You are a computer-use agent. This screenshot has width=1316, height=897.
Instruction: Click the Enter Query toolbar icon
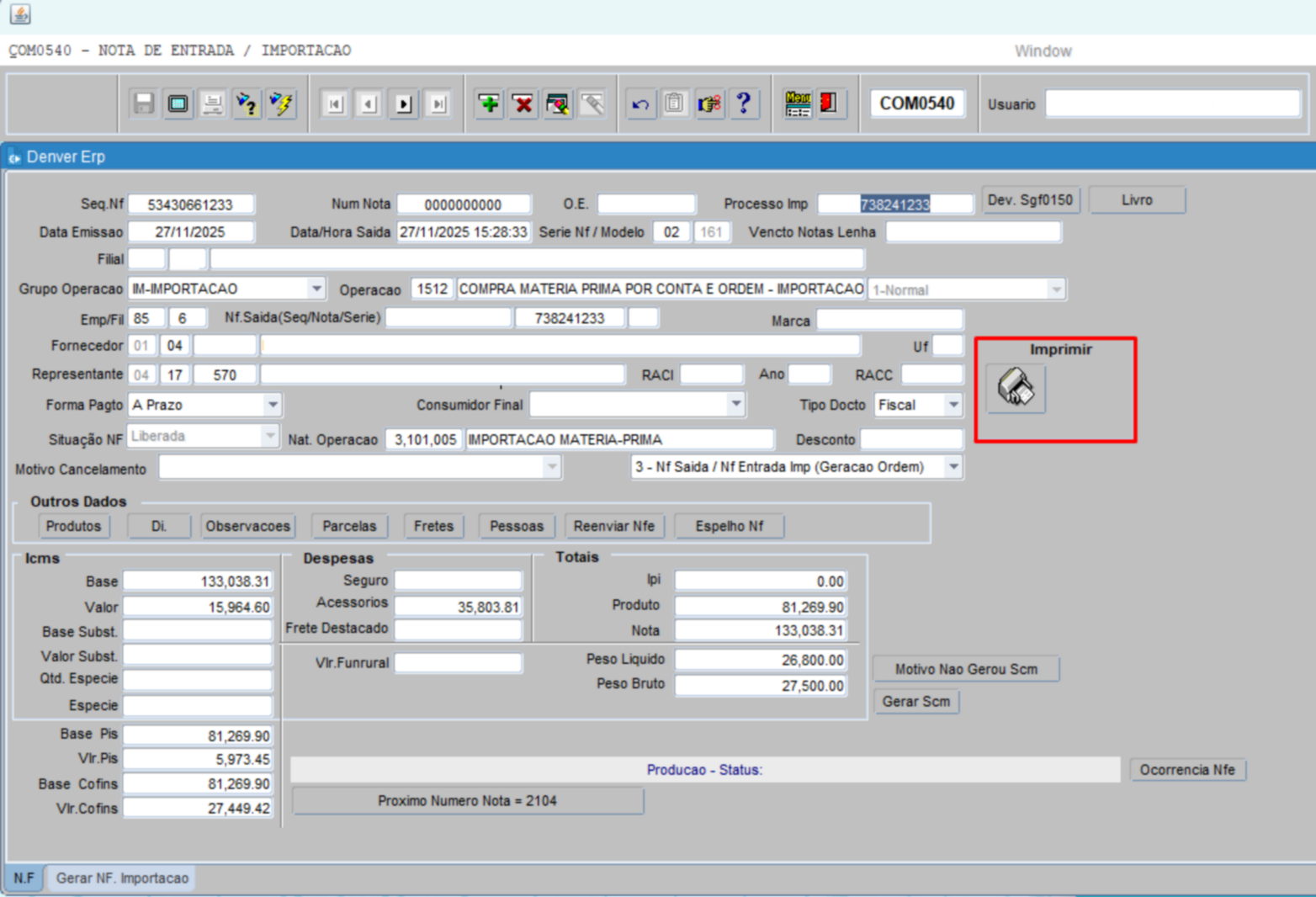coord(247,103)
